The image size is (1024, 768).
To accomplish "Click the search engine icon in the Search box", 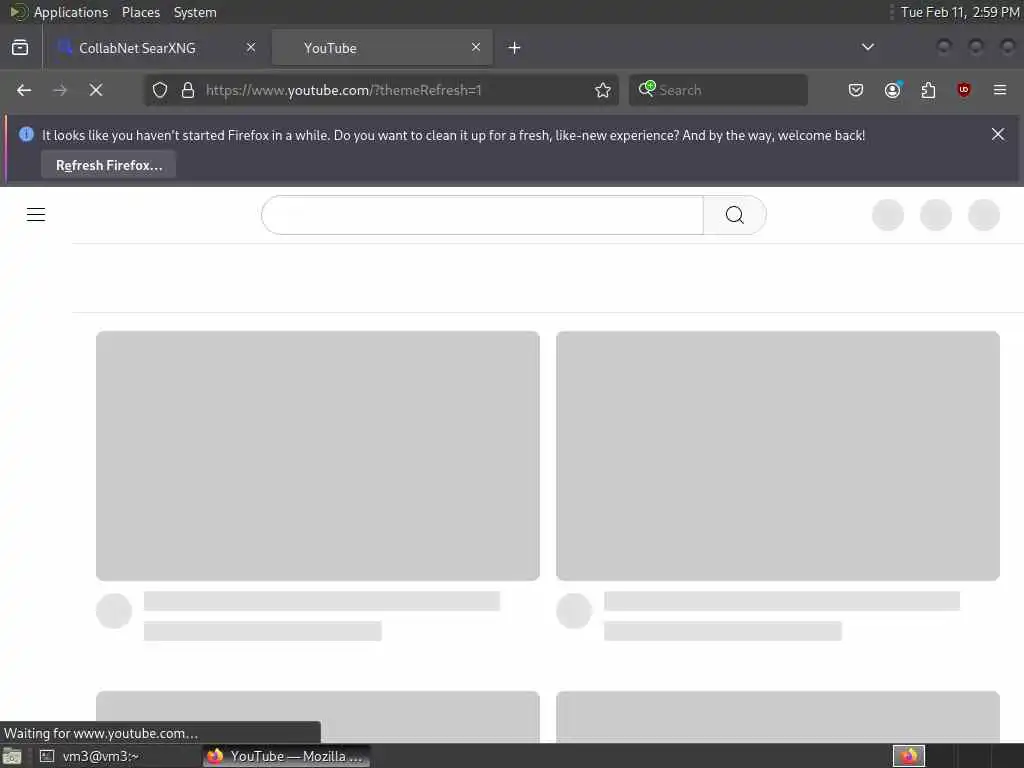I will point(647,89).
